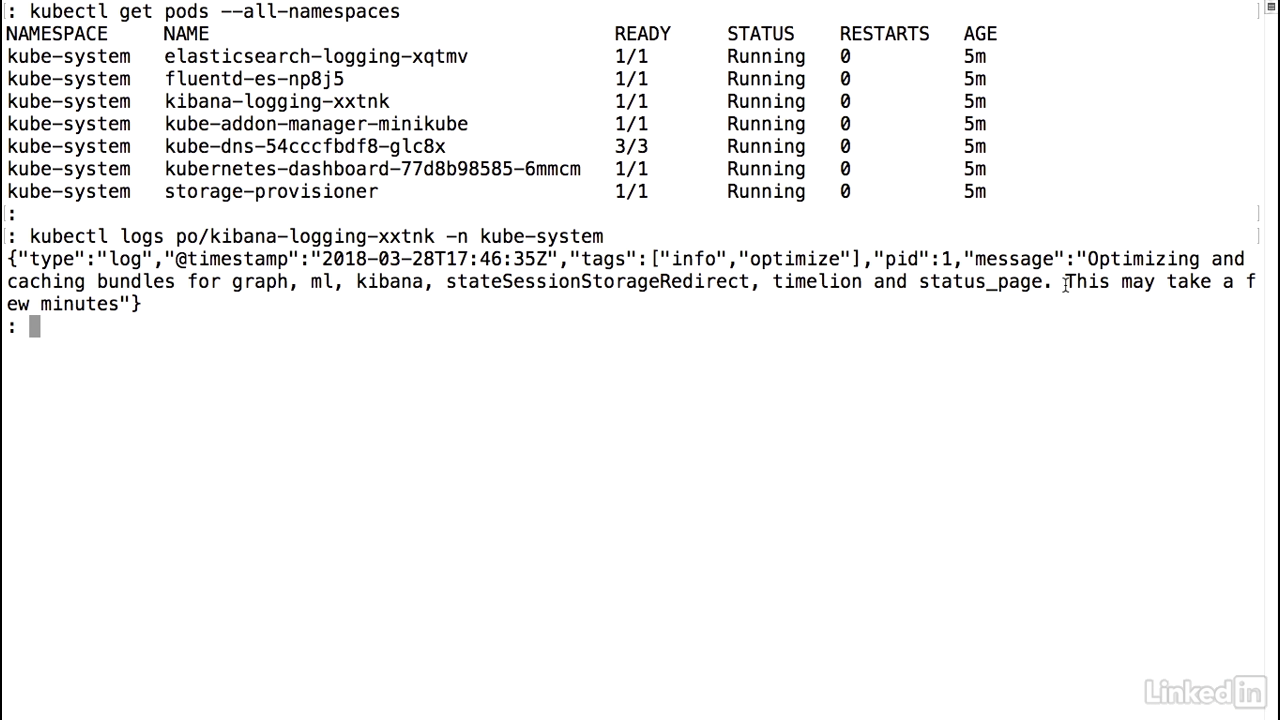Click the terminal cursor block at the prompt
Image resolution: width=1280 pixels, height=720 pixels.
point(34,326)
